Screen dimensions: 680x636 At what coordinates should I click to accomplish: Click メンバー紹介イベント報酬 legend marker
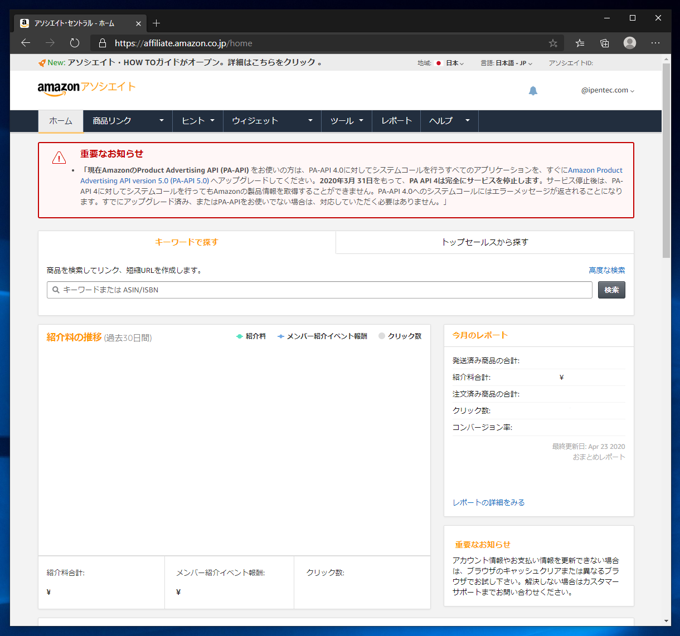(x=281, y=336)
